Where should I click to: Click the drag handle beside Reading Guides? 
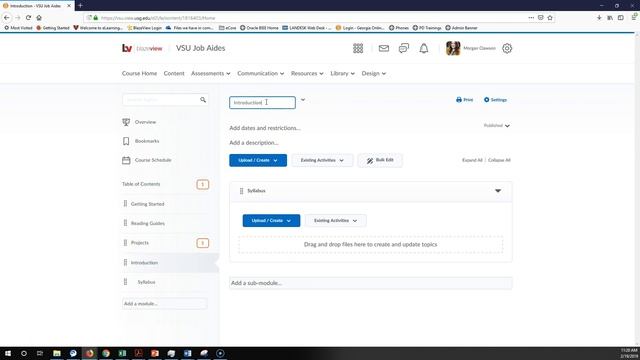click(125, 223)
